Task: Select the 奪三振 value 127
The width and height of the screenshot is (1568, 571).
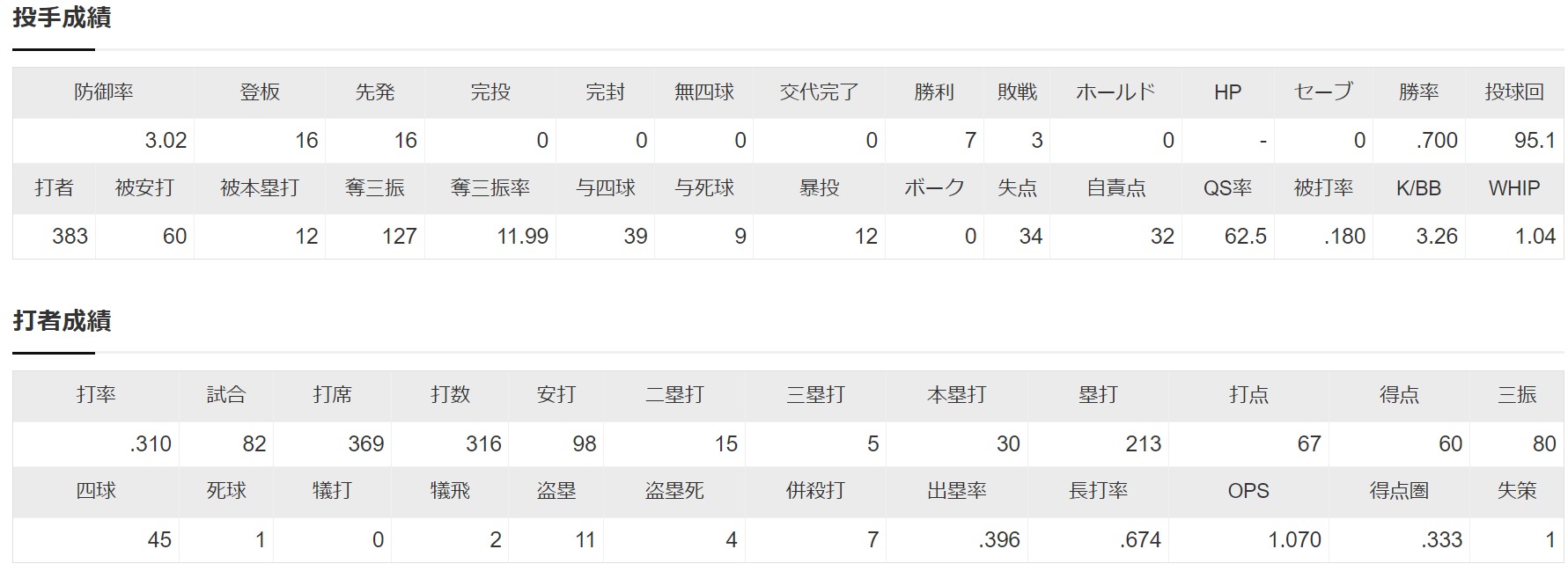Action: click(375, 236)
